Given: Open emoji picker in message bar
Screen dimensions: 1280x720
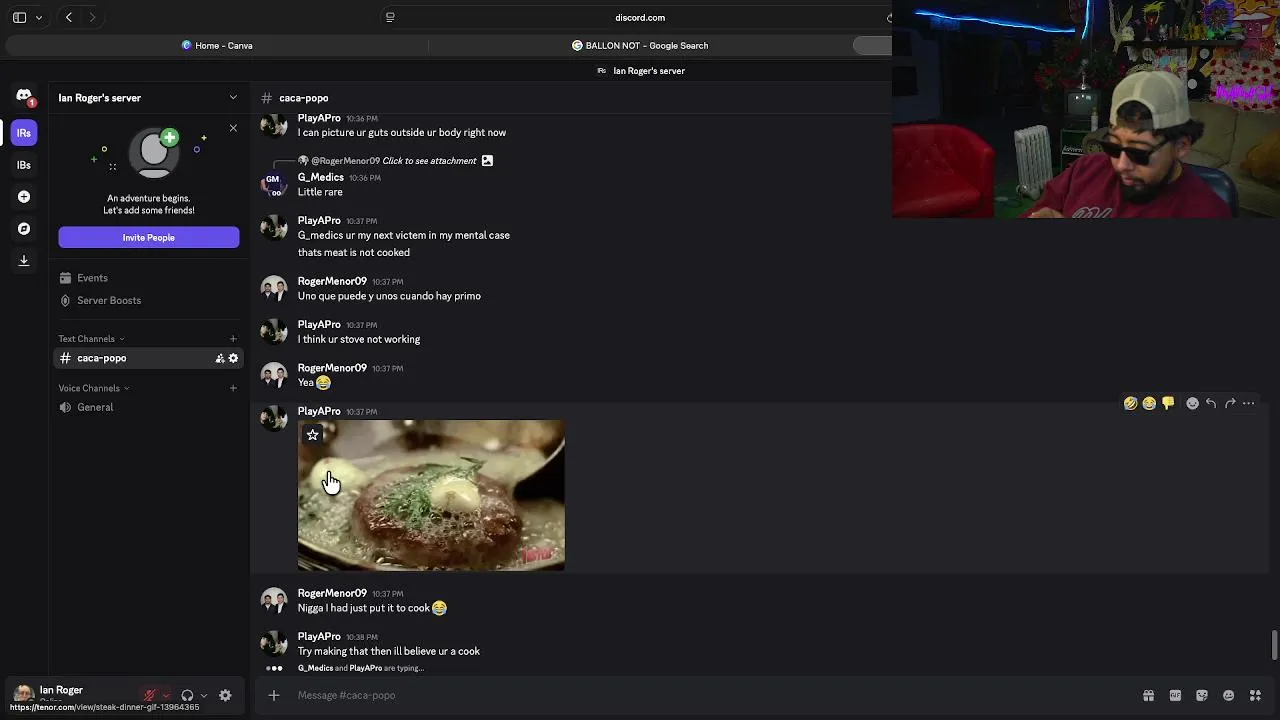Looking at the screenshot, I should coord(1228,695).
